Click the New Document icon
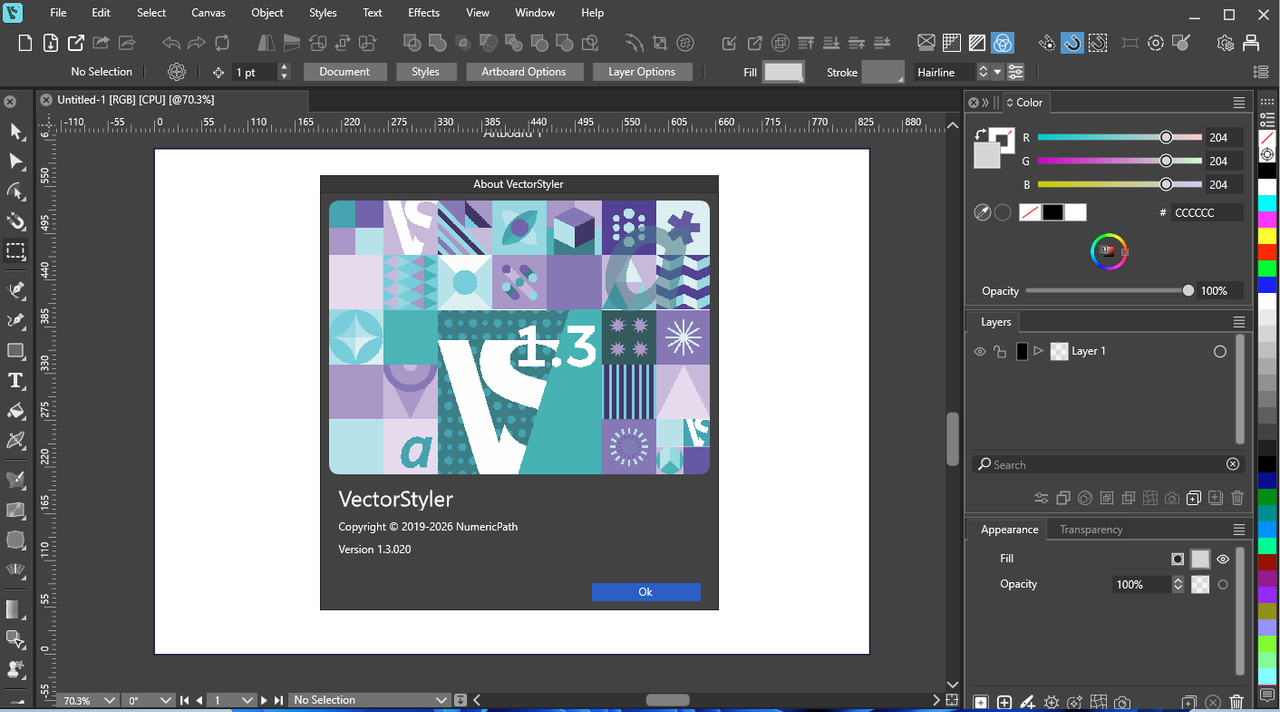The image size is (1280, 712). click(24, 43)
